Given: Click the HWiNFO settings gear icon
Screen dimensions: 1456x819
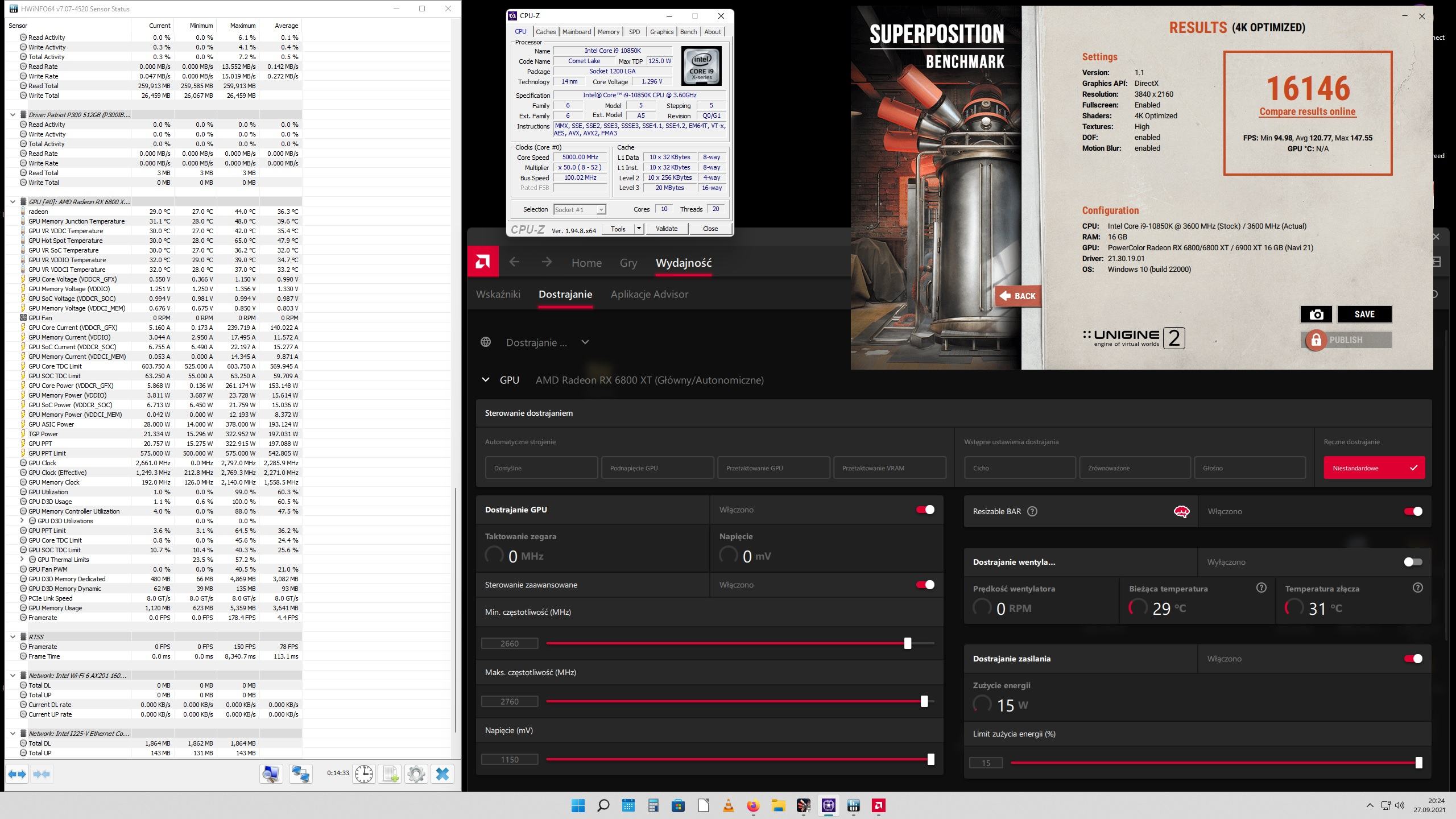Looking at the screenshot, I should (x=416, y=774).
